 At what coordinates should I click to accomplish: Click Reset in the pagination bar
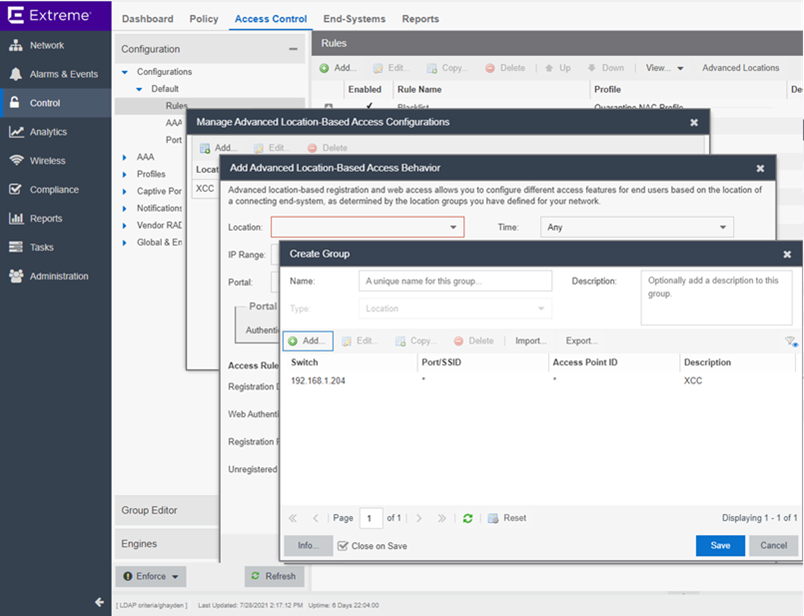click(507, 518)
